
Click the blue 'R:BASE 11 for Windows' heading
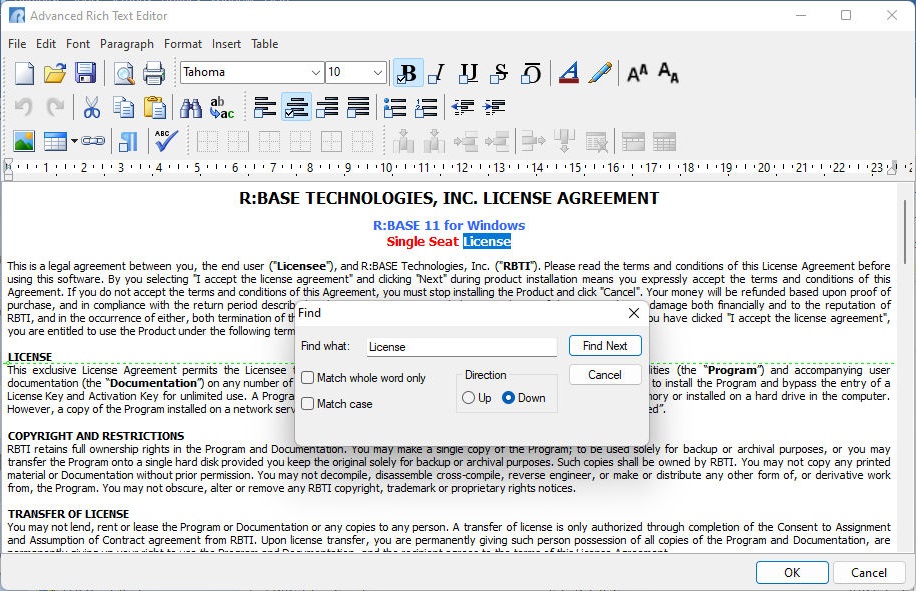click(x=449, y=225)
